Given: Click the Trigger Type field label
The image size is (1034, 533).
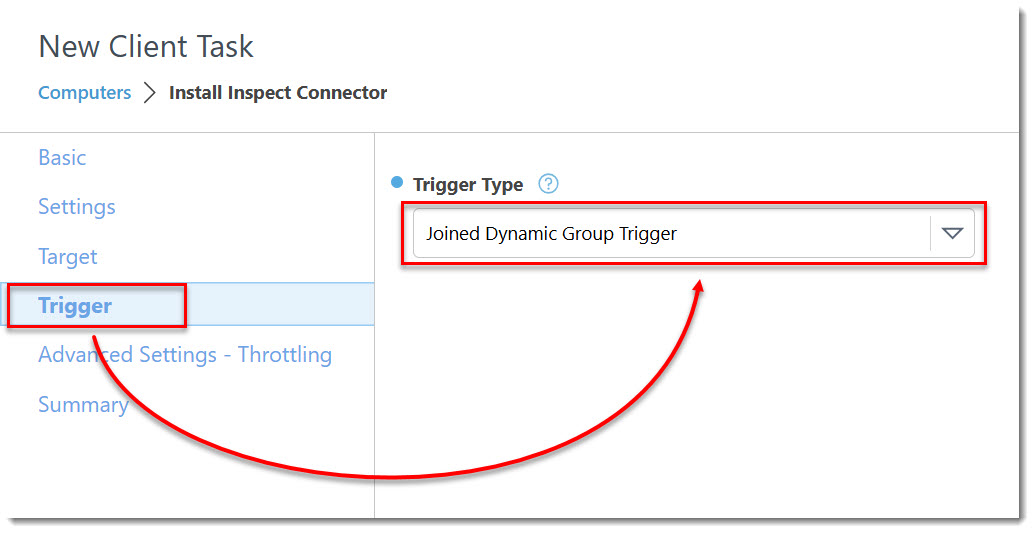Looking at the screenshot, I should coord(468,185).
